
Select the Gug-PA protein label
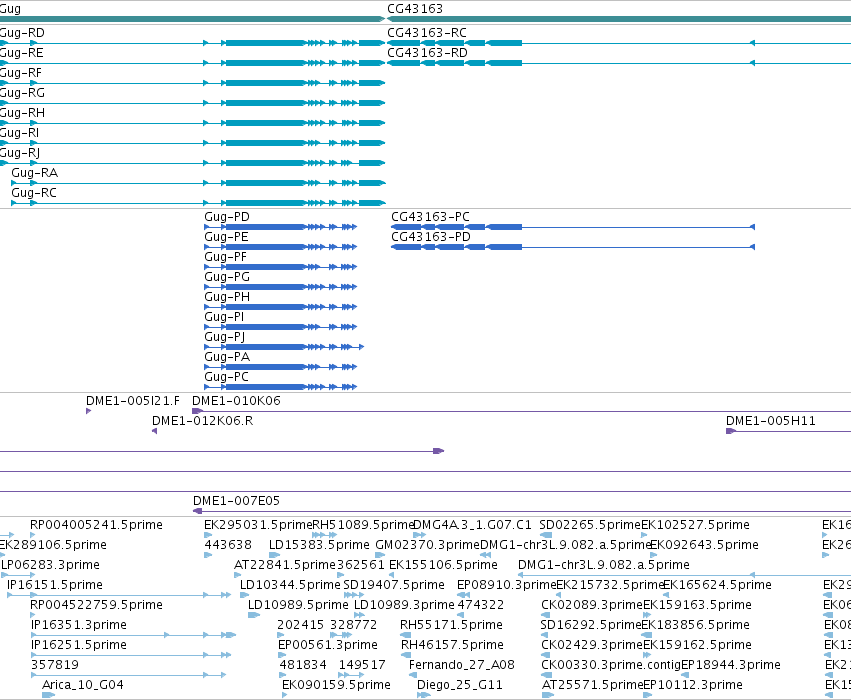227,357
